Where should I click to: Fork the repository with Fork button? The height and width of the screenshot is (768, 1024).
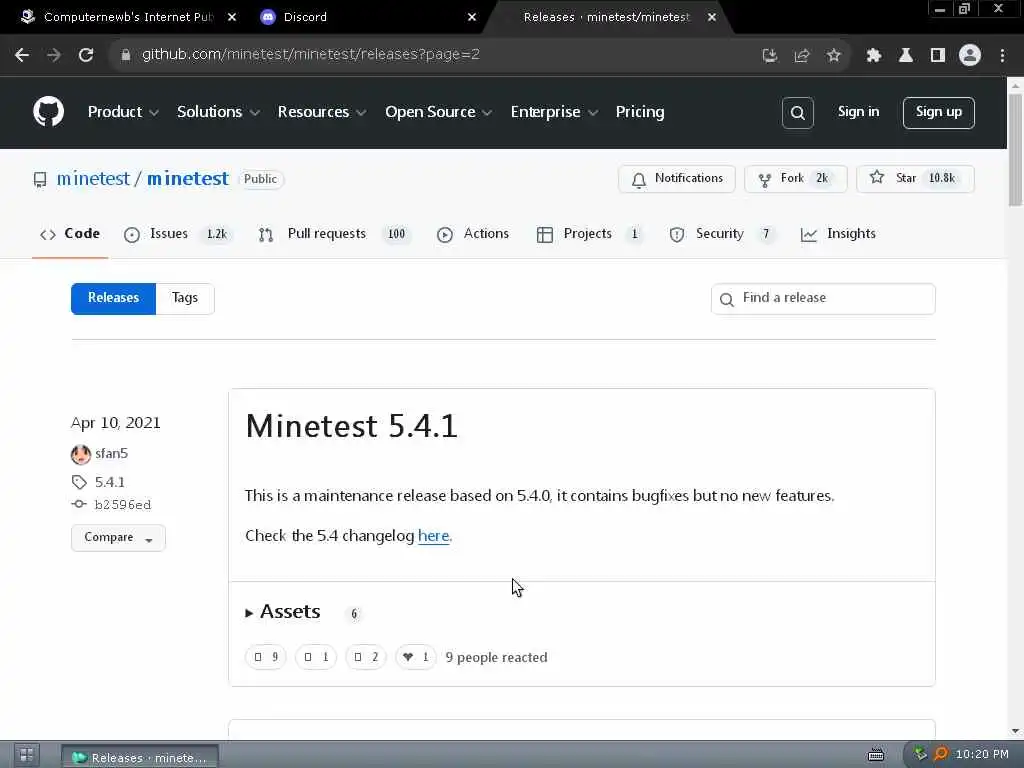click(795, 179)
